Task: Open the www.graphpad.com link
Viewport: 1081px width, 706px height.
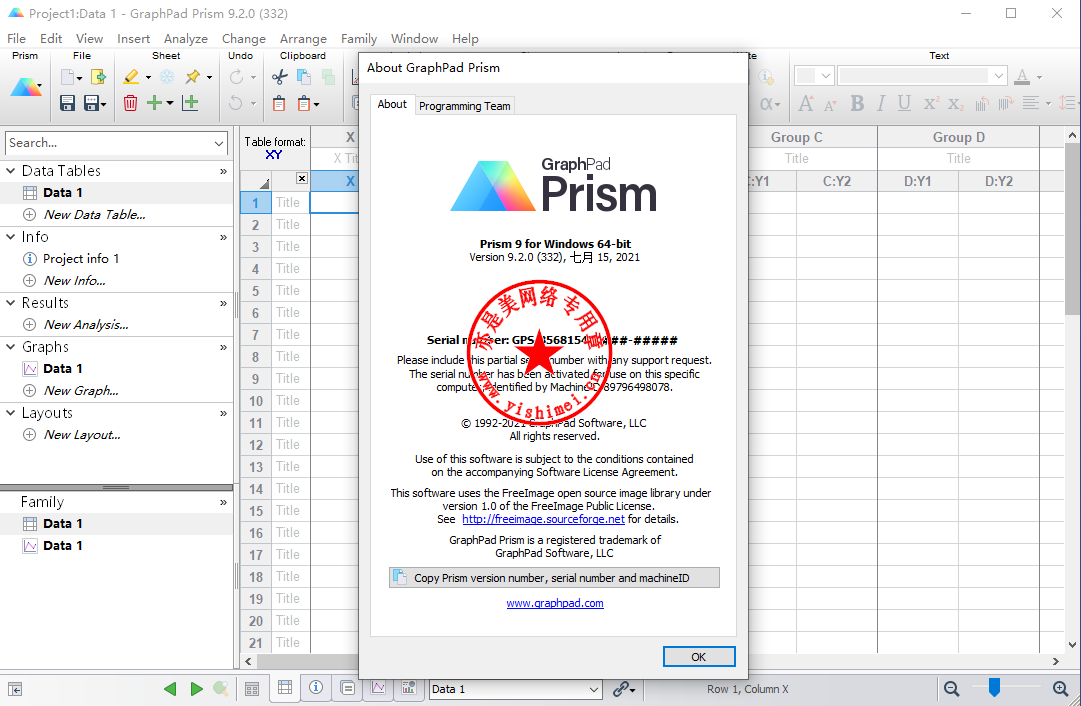Action: pyautogui.click(x=555, y=603)
